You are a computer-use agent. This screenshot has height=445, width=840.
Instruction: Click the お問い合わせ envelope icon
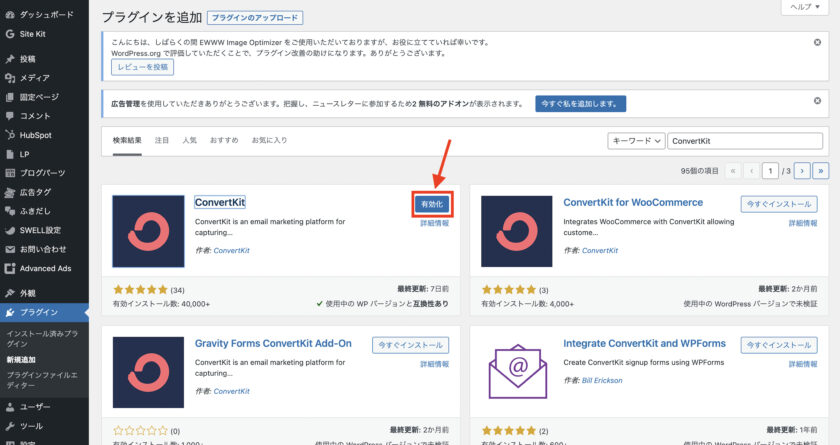[x=10, y=250]
